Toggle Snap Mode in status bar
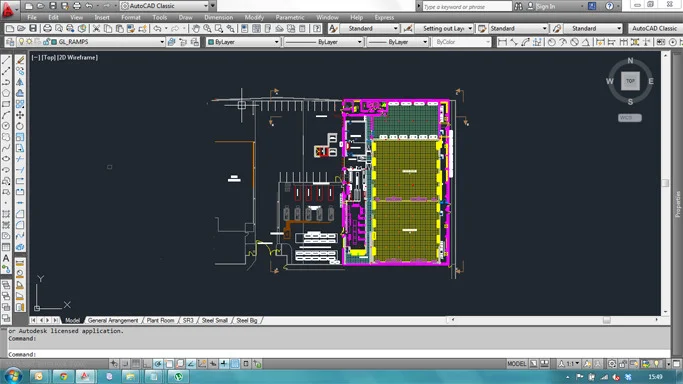The image size is (683, 384). click(x=125, y=364)
